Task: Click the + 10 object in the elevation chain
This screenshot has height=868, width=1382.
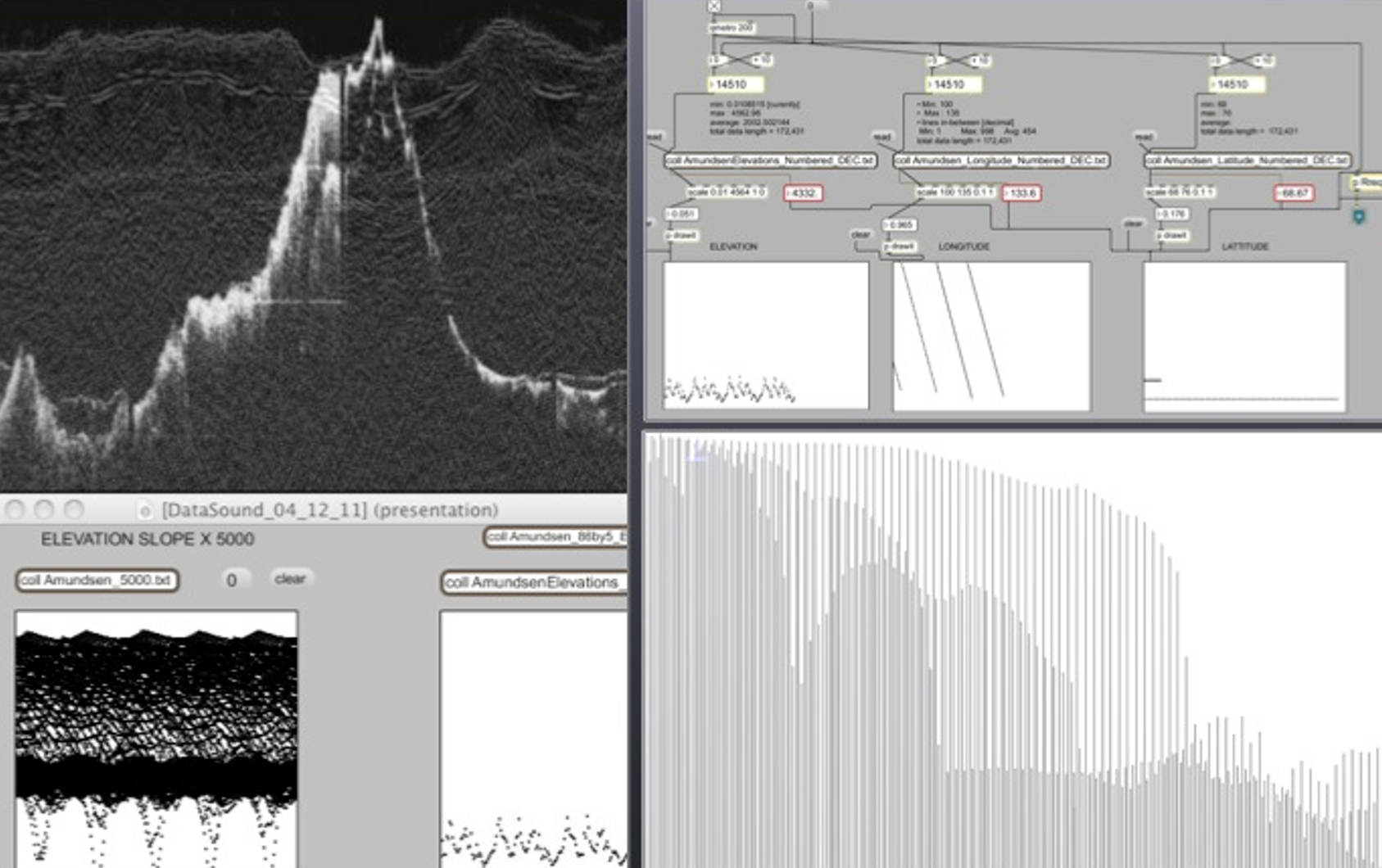Action: tap(762, 60)
